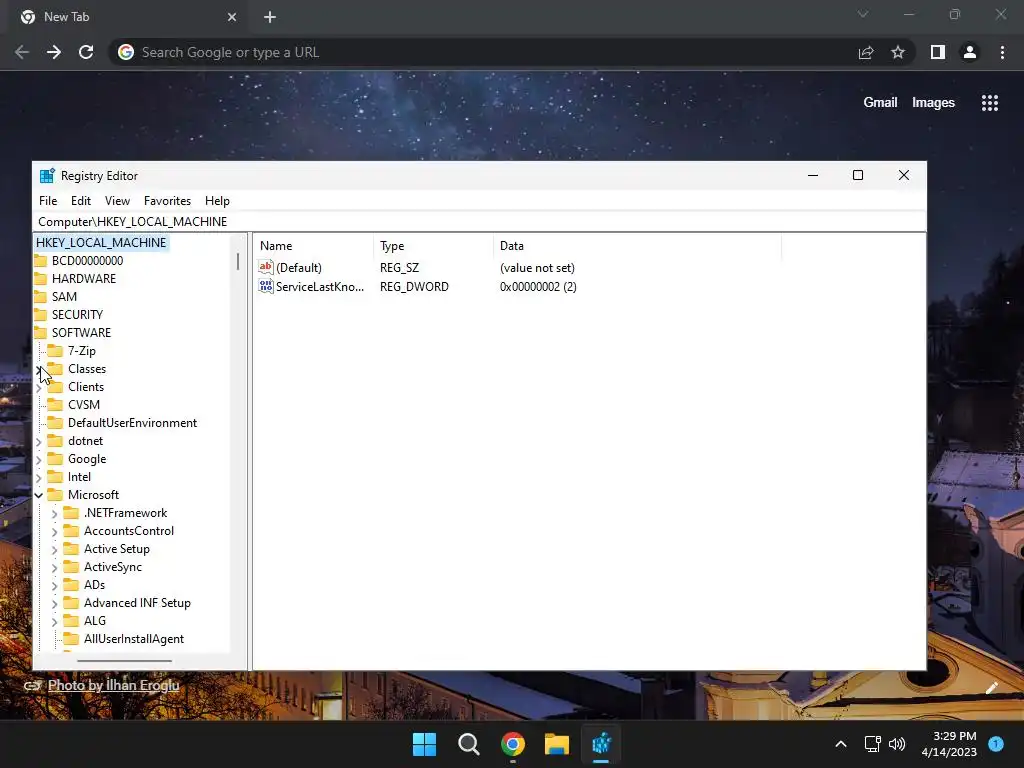Expand the Advanced INF Setup key
Image resolution: width=1024 pixels, height=768 pixels.
tap(54, 604)
